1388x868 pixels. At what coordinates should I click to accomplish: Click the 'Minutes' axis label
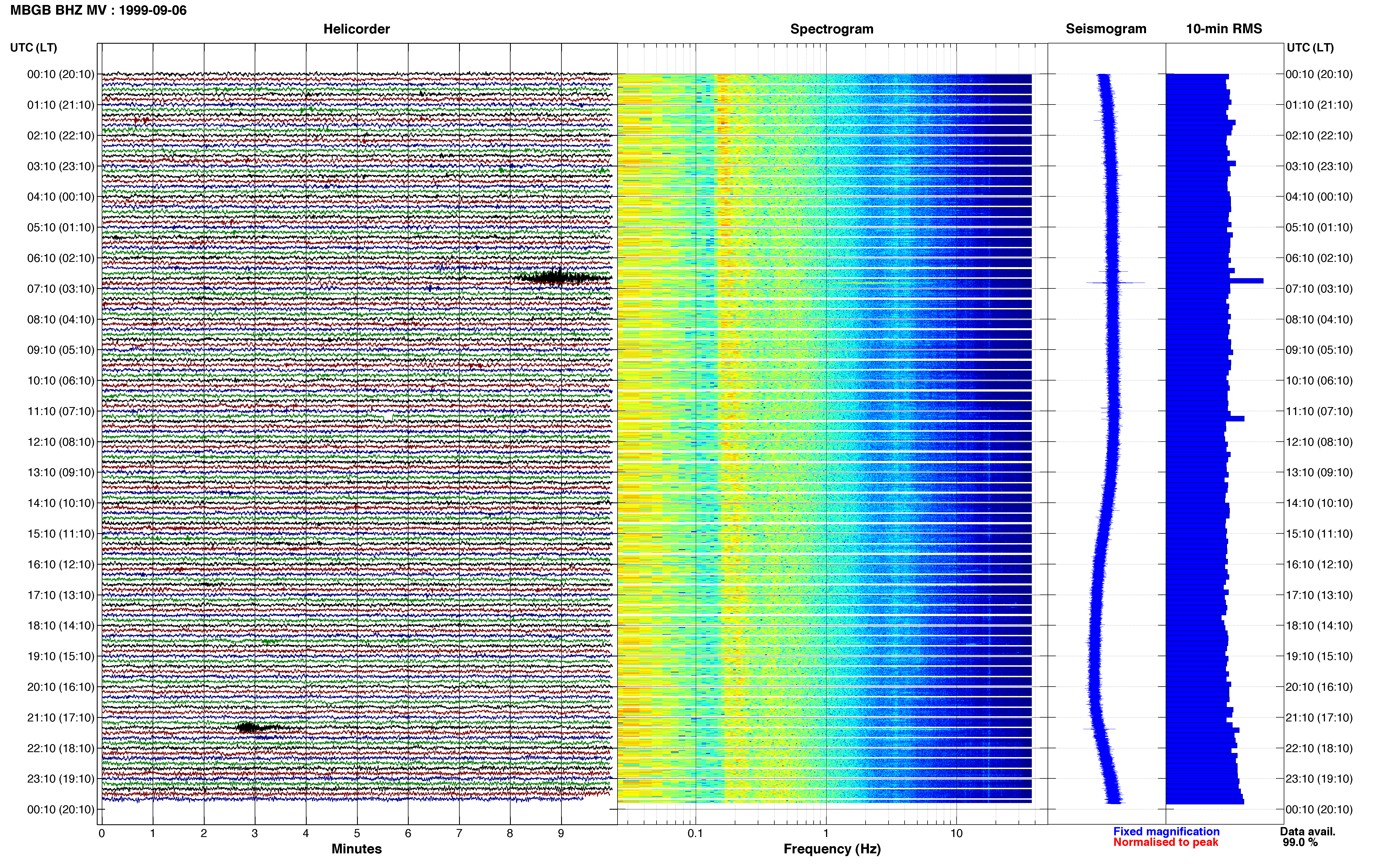tap(356, 848)
